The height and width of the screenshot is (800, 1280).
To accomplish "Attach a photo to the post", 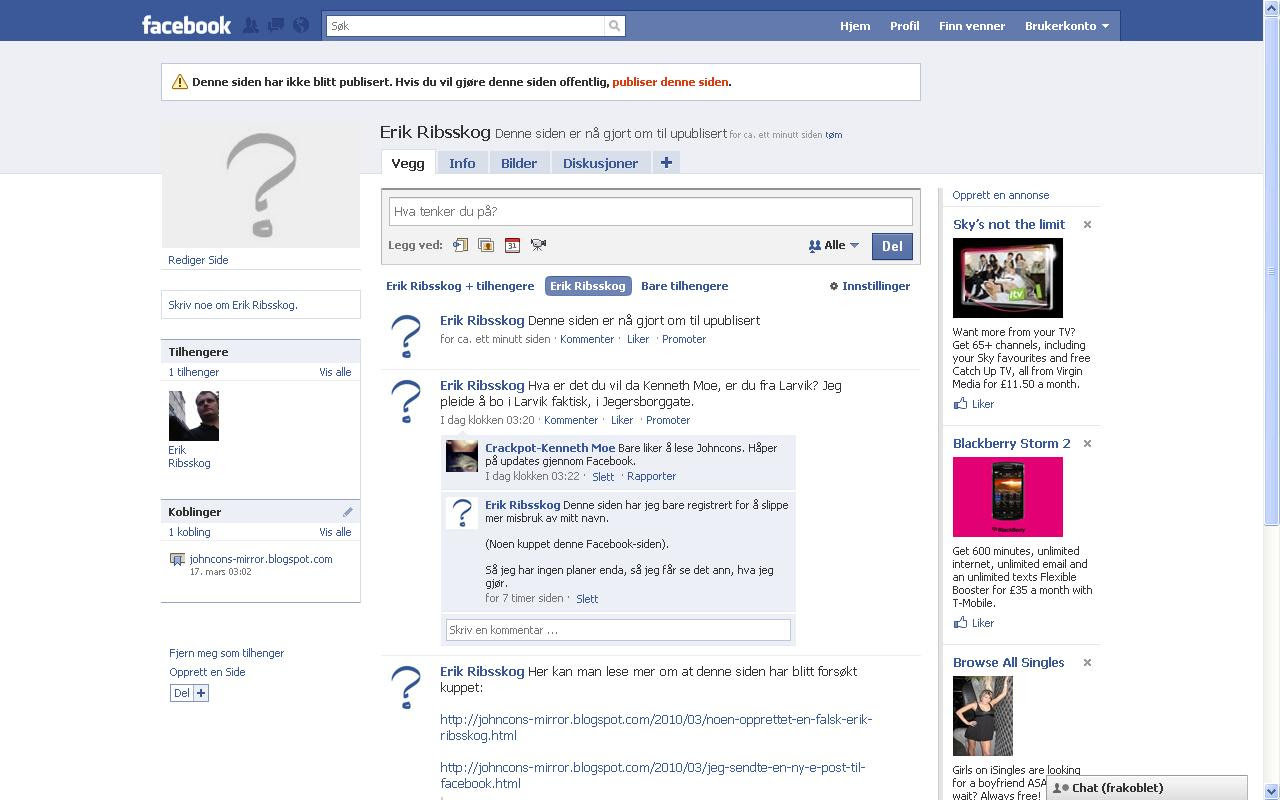I will [x=486, y=245].
